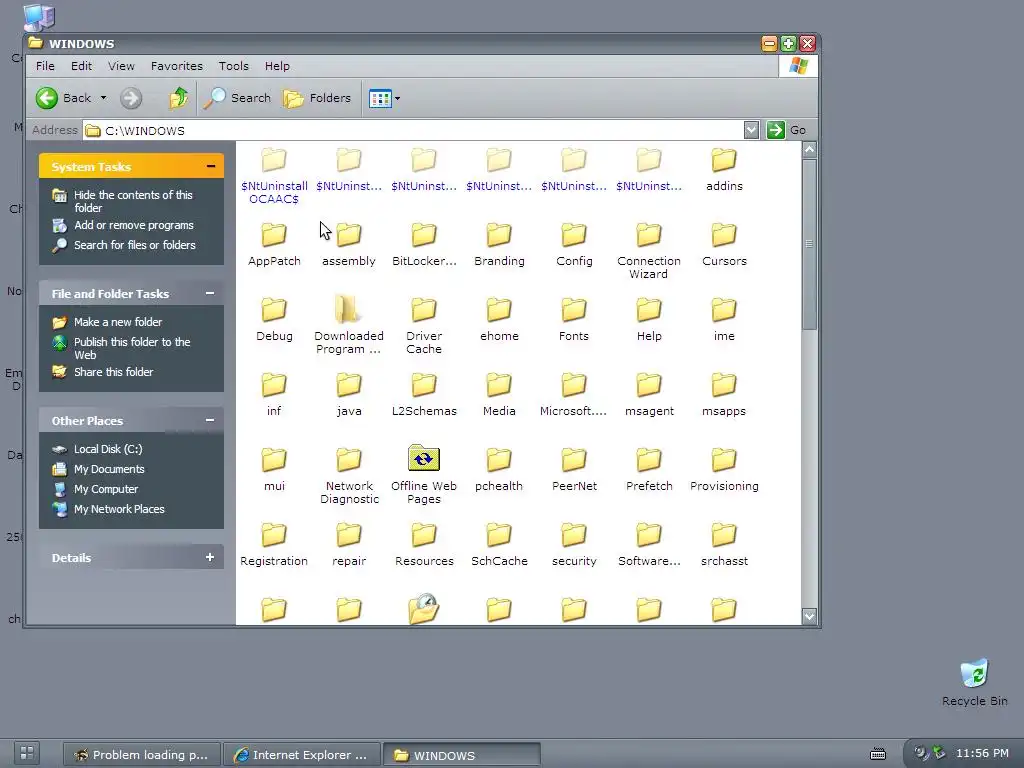
Task: Collapse the File and Folder Tasks panel
Action: coord(210,293)
